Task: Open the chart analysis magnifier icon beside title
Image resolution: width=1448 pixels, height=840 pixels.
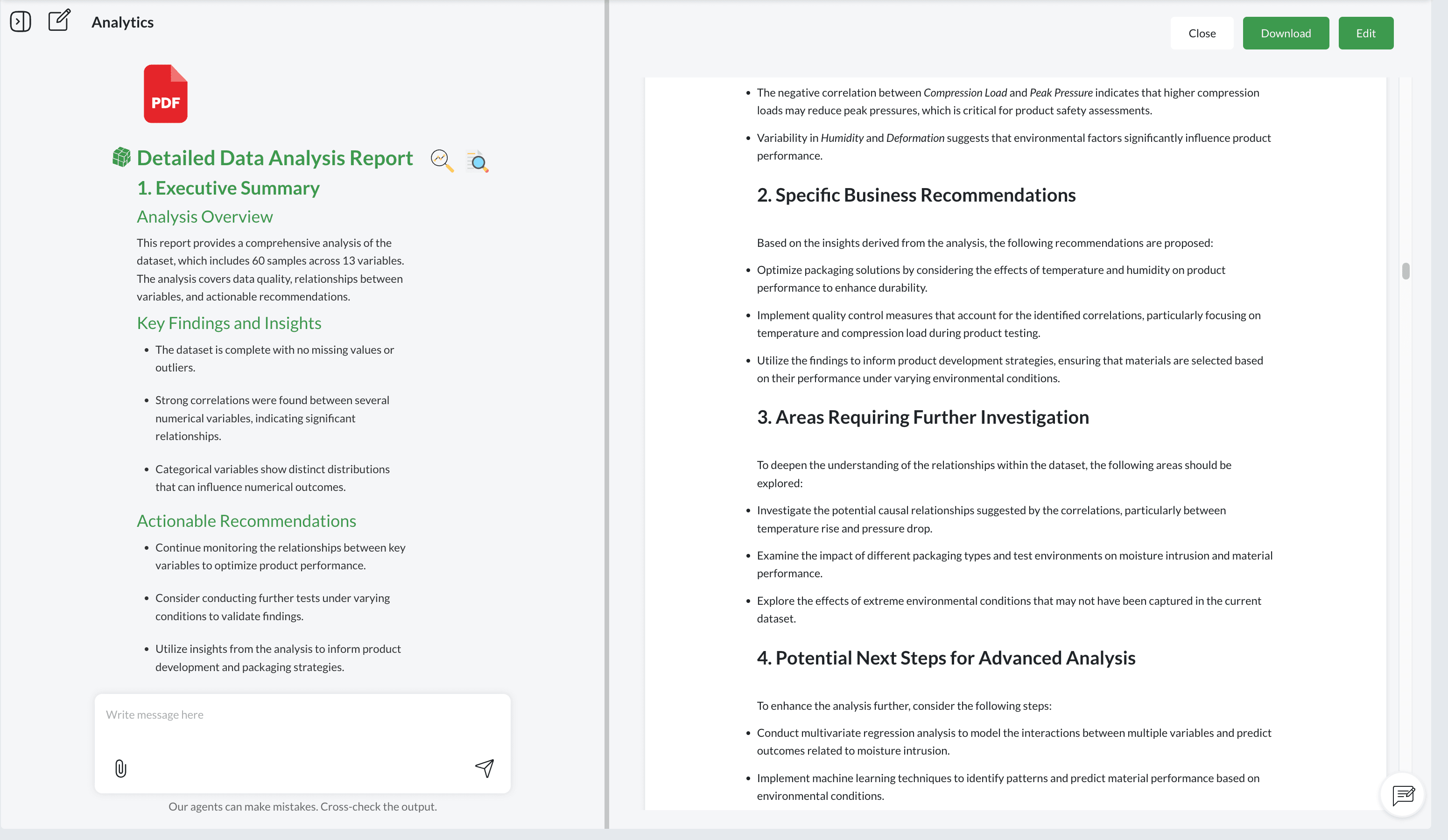Action: (x=440, y=161)
